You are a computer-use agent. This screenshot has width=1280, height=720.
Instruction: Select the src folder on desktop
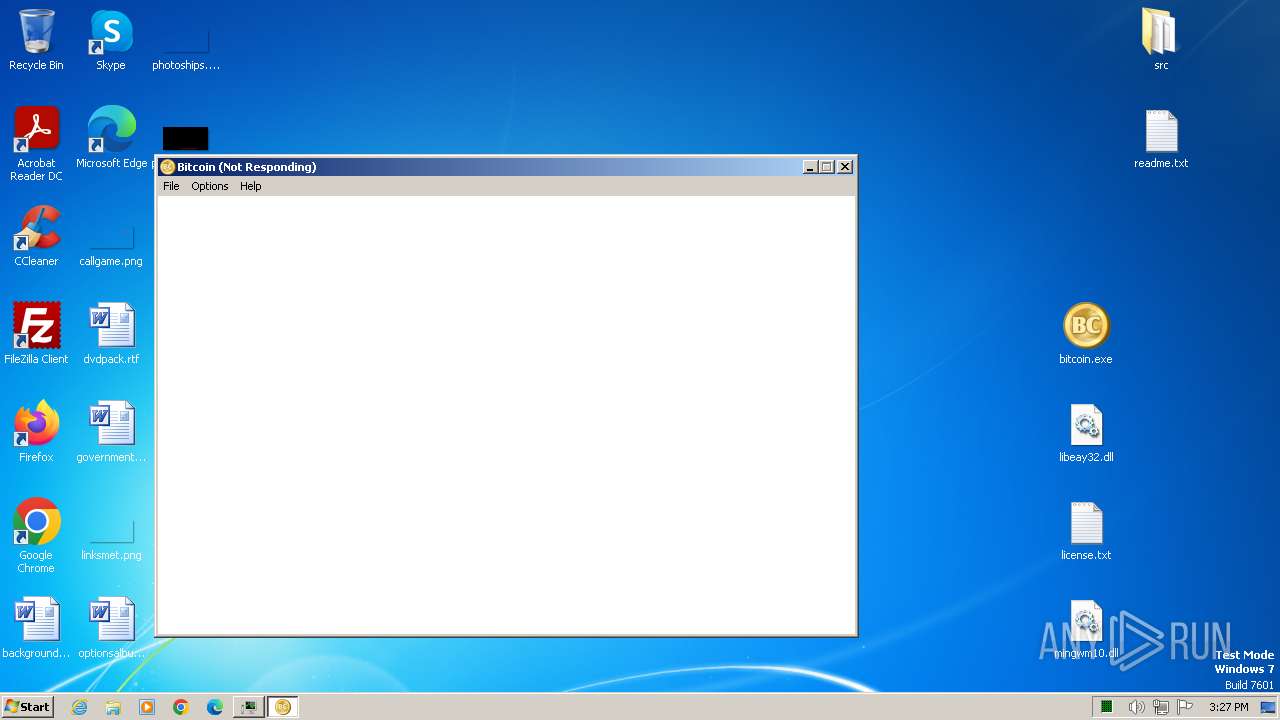tap(1160, 40)
